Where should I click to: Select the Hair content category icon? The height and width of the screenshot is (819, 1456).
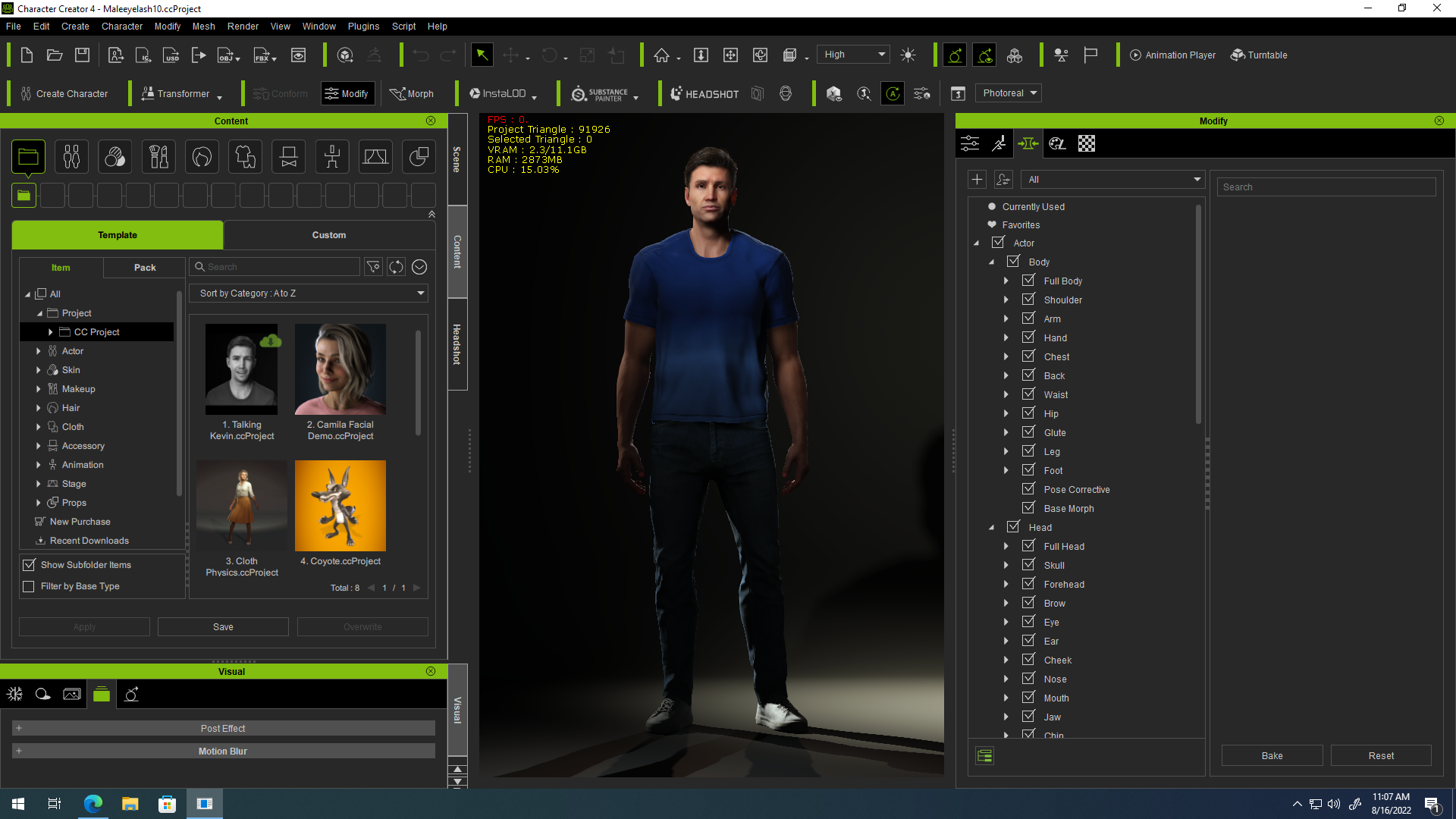(202, 157)
